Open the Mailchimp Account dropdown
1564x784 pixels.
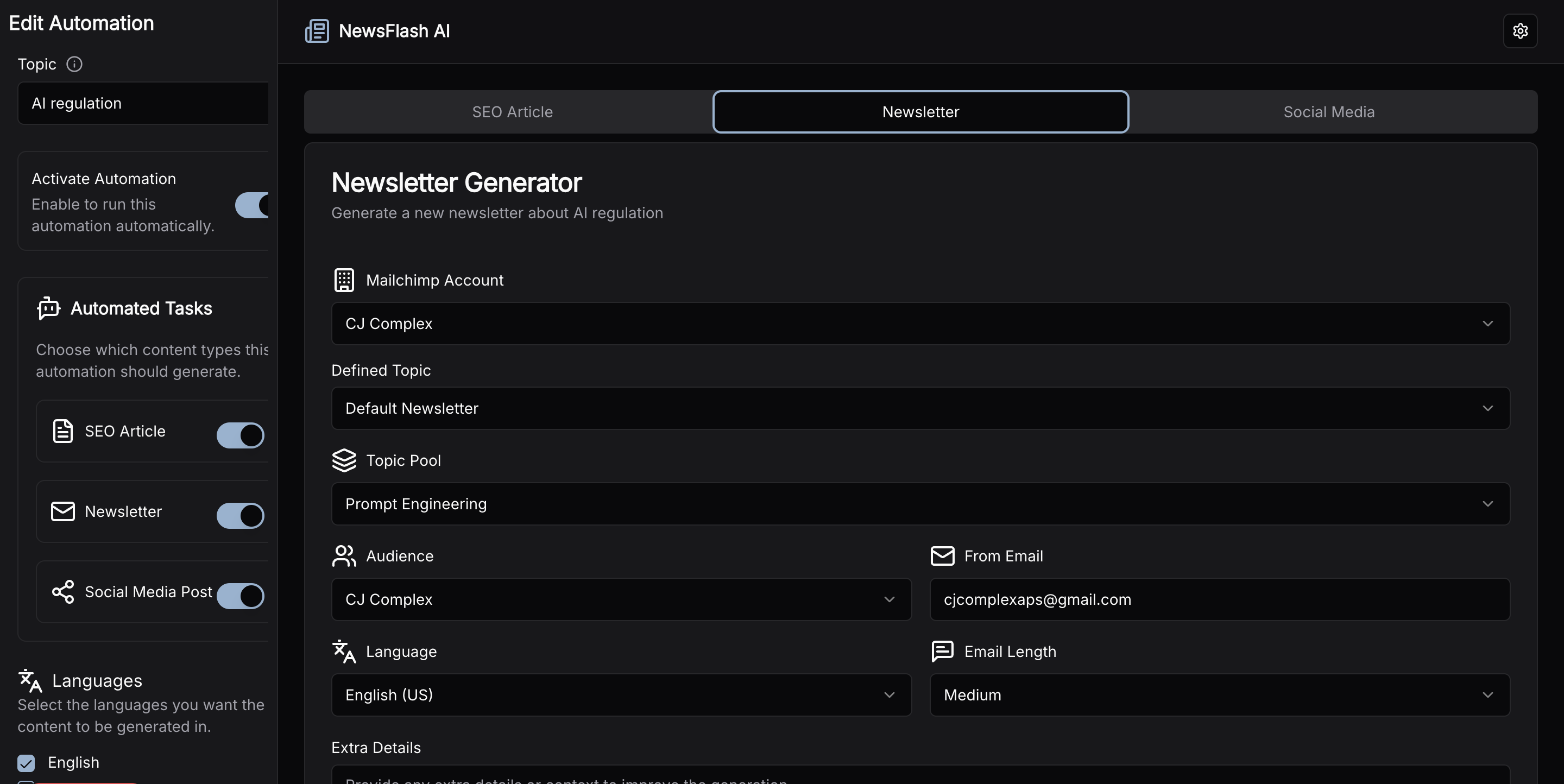920,324
